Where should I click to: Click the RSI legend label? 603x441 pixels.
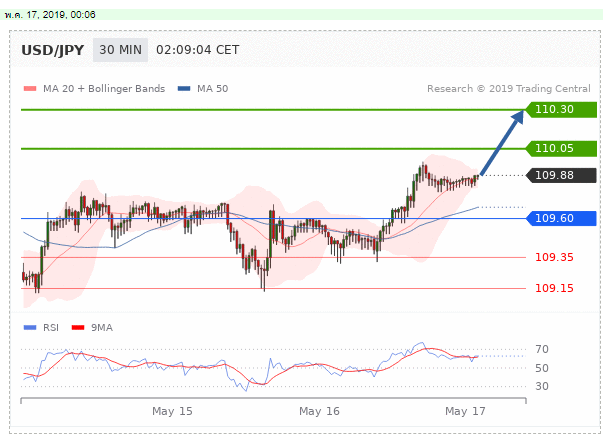51,328
